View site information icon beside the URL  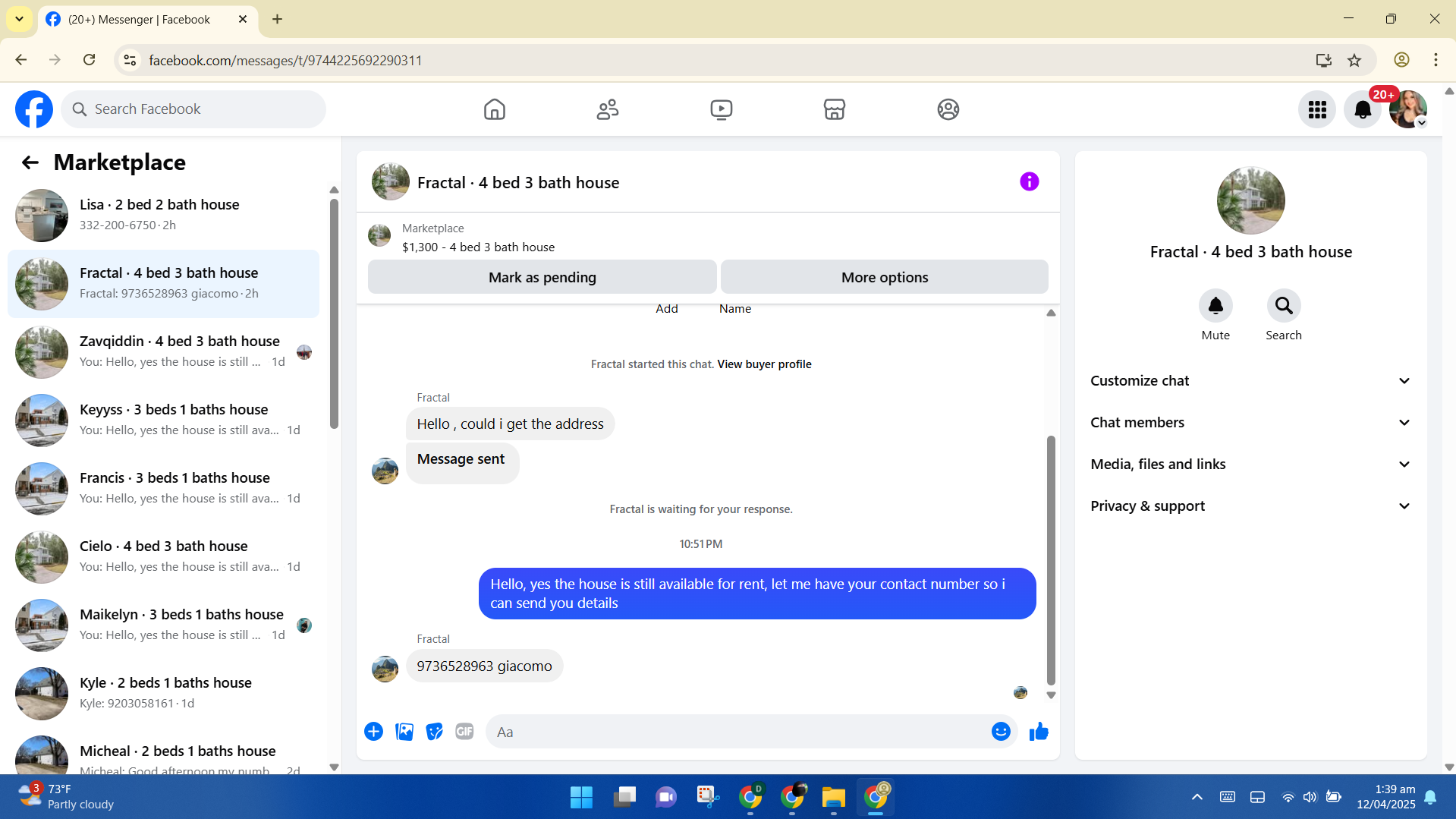pyautogui.click(x=130, y=60)
